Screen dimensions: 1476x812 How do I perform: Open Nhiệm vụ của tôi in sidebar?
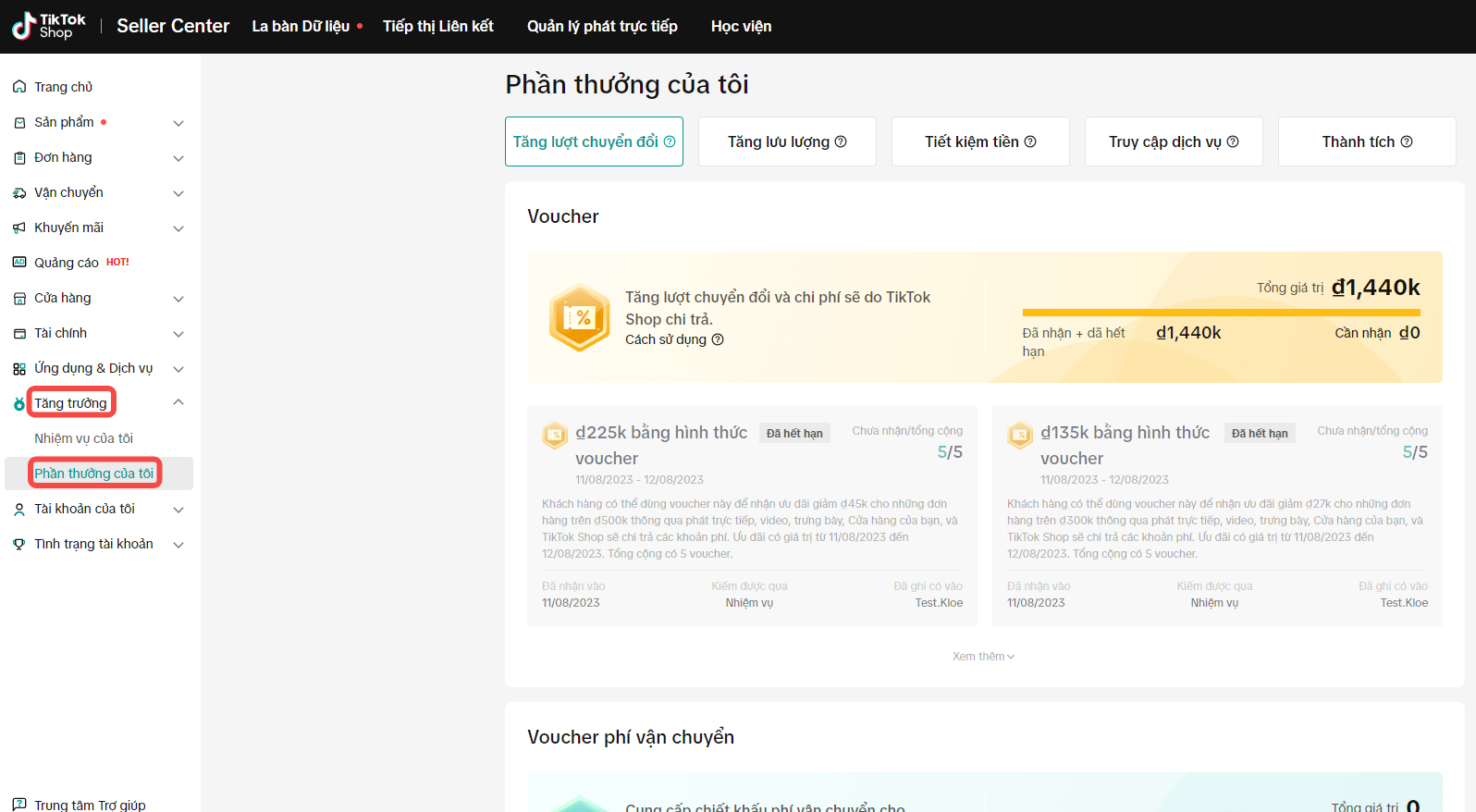pos(83,438)
